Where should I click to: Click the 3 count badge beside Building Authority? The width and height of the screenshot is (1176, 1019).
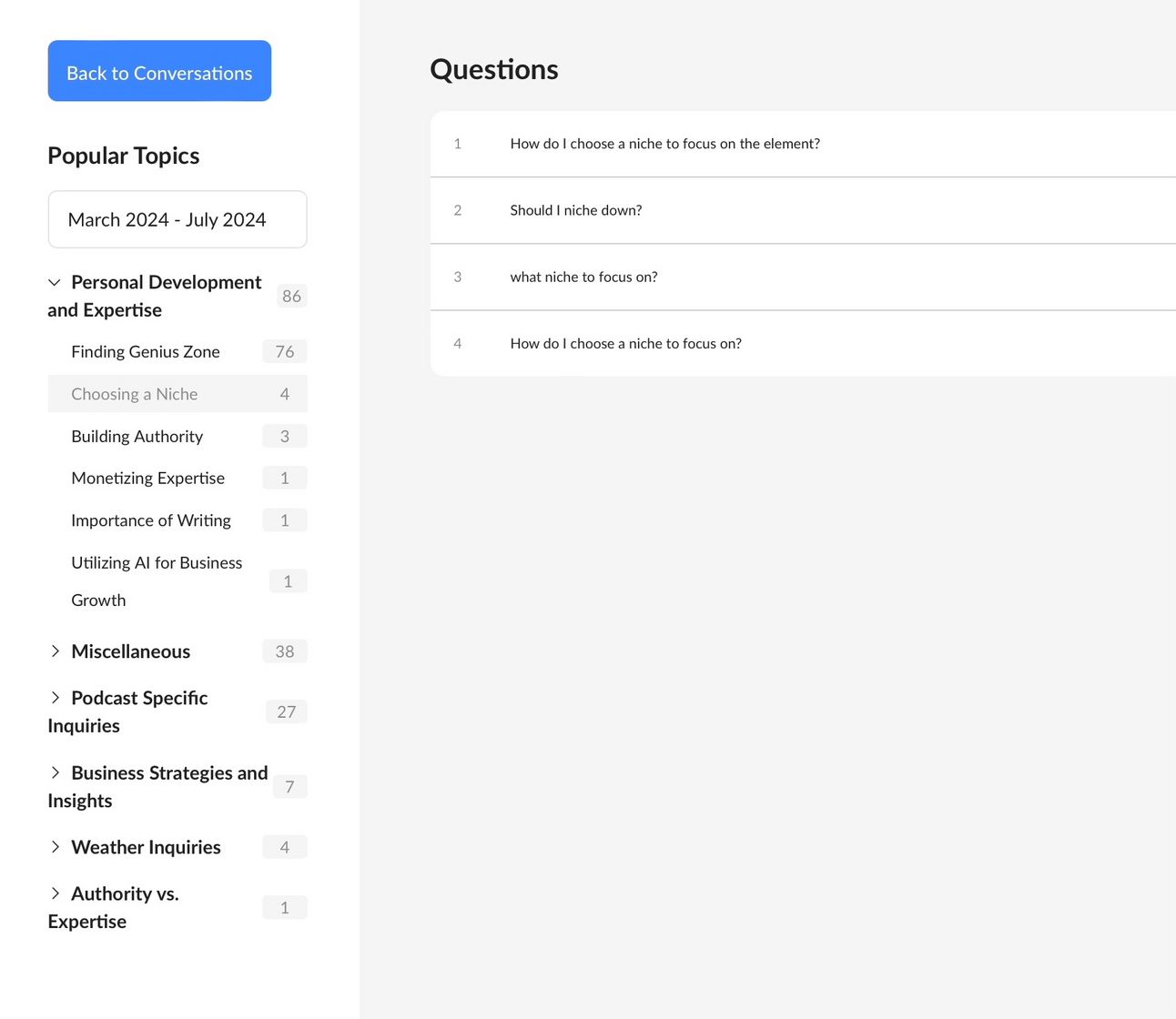click(x=285, y=436)
